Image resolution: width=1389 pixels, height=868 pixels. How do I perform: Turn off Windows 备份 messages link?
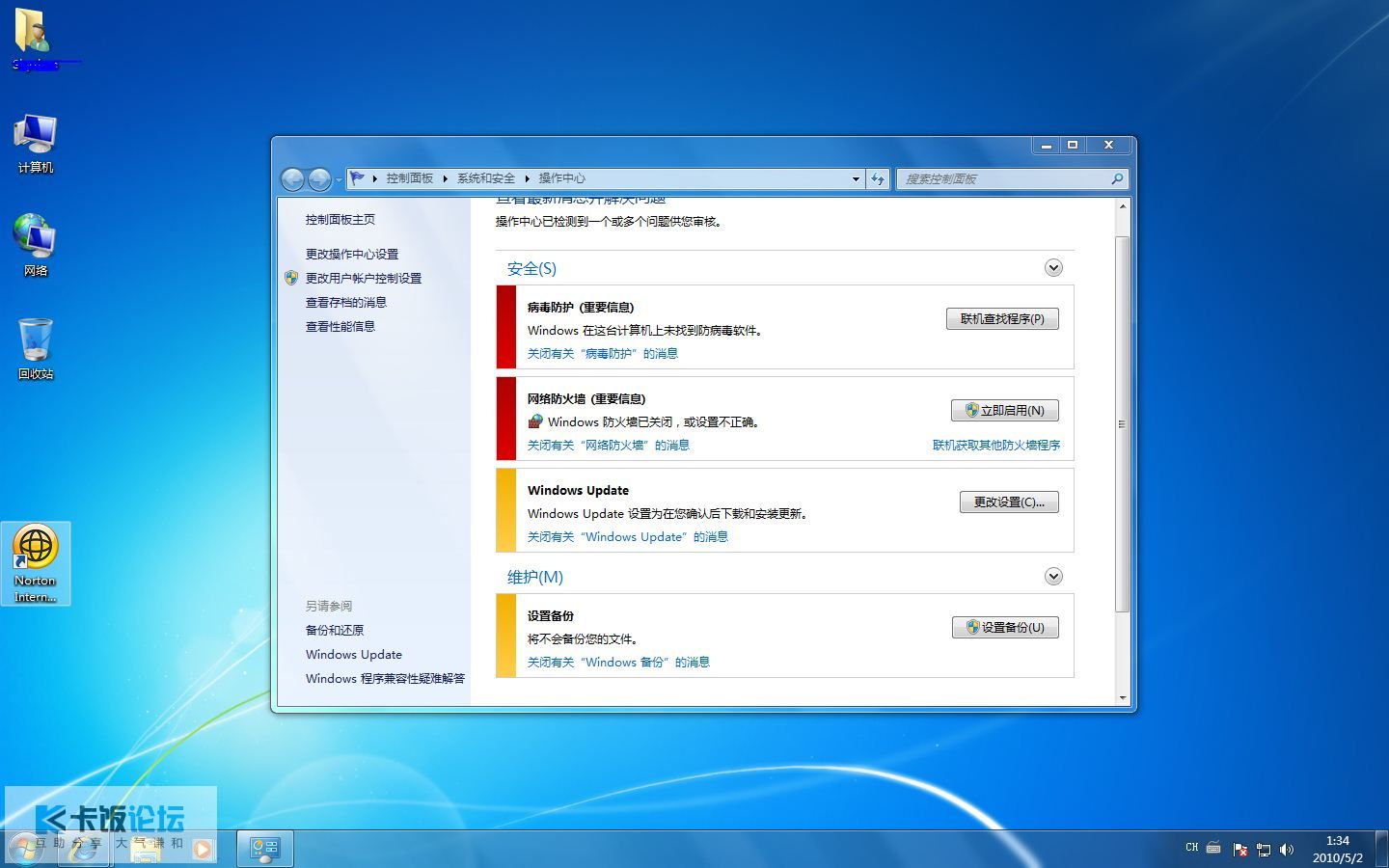[618, 663]
